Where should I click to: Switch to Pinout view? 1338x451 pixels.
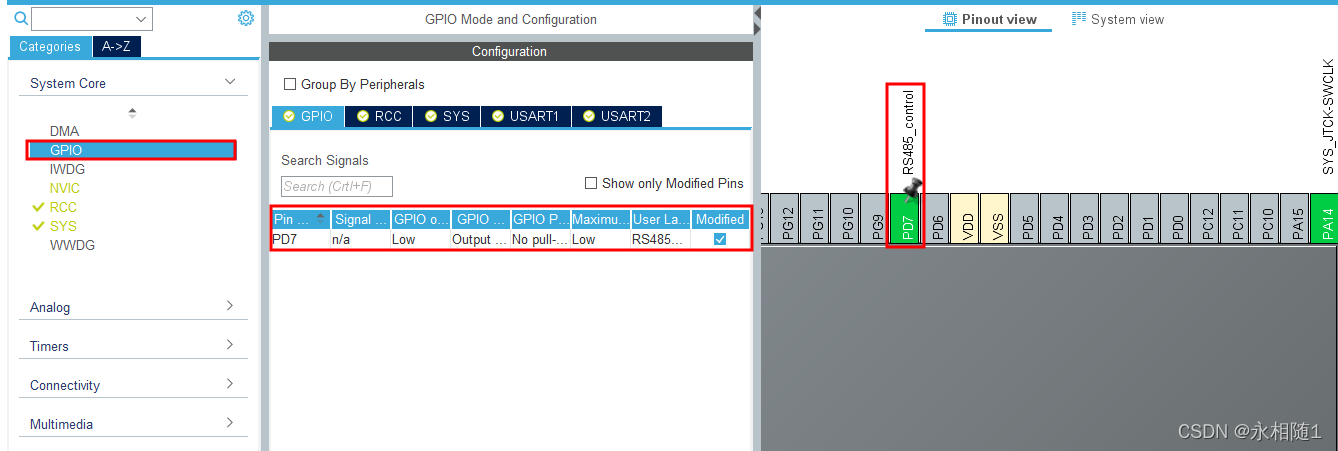click(x=989, y=19)
